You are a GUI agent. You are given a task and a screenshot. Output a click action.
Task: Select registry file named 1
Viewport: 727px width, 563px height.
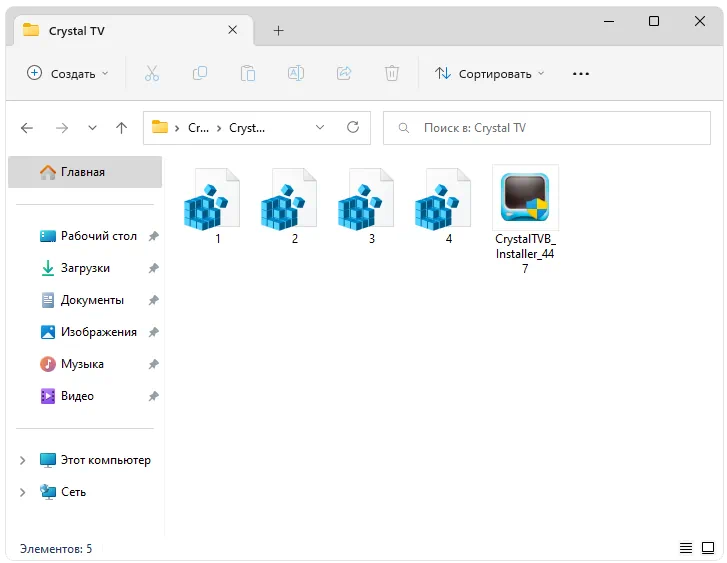pyautogui.click(x=212, y=206)
